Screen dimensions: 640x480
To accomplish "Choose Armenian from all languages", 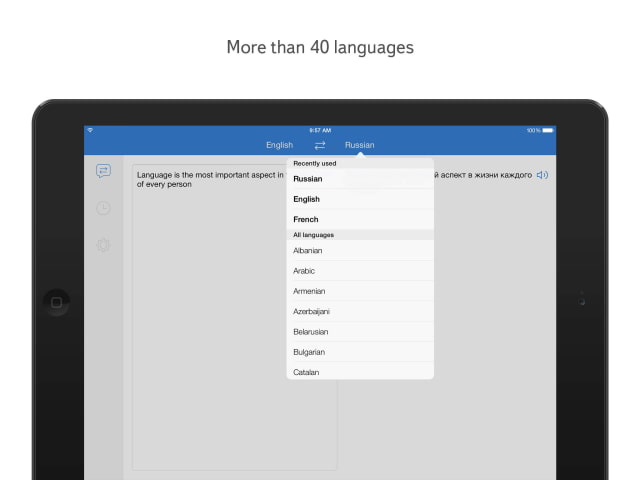I will [360, 291].
